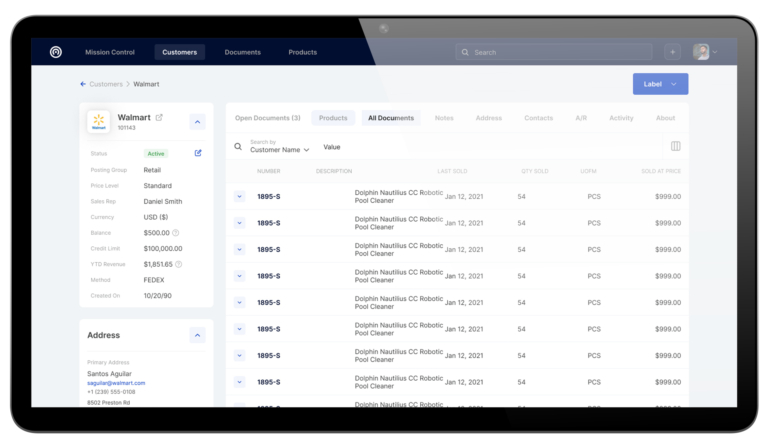This screenshot has height=447, width=768.
Task: Collapse the Walmart details card
Action: click(x=197, y=122)
